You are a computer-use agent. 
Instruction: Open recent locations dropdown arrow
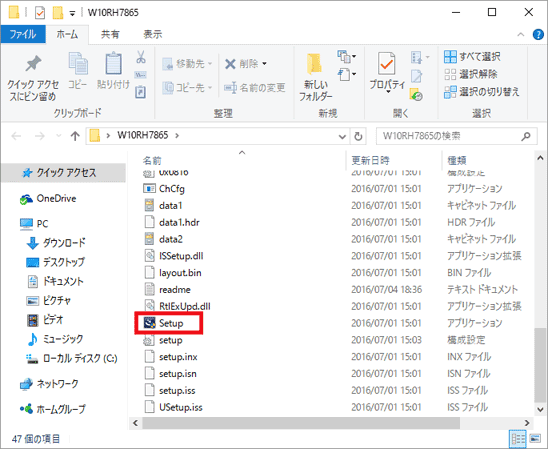[59, 136]
